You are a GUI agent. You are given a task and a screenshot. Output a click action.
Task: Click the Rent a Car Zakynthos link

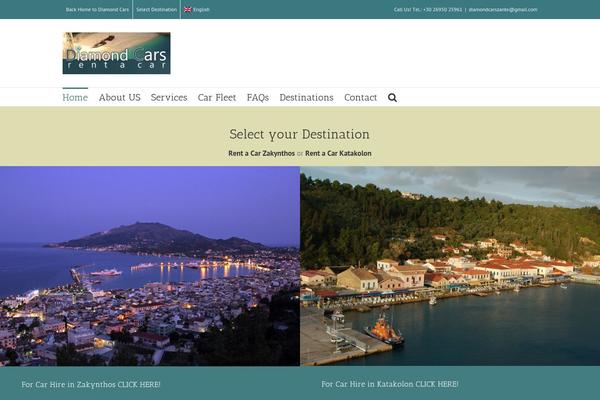coord(261,153)
